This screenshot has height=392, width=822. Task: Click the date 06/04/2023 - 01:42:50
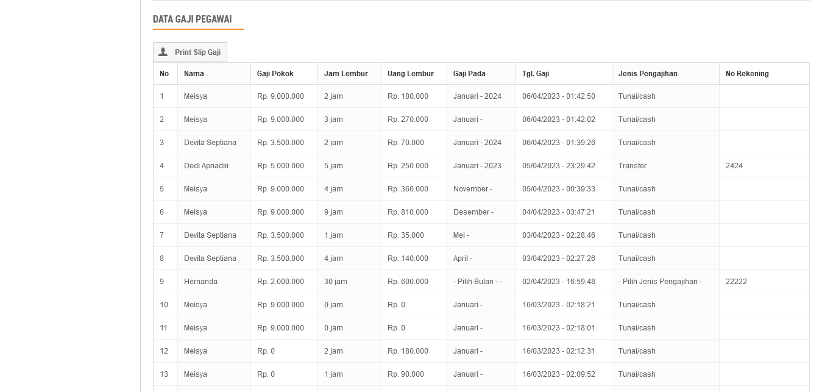559,96
